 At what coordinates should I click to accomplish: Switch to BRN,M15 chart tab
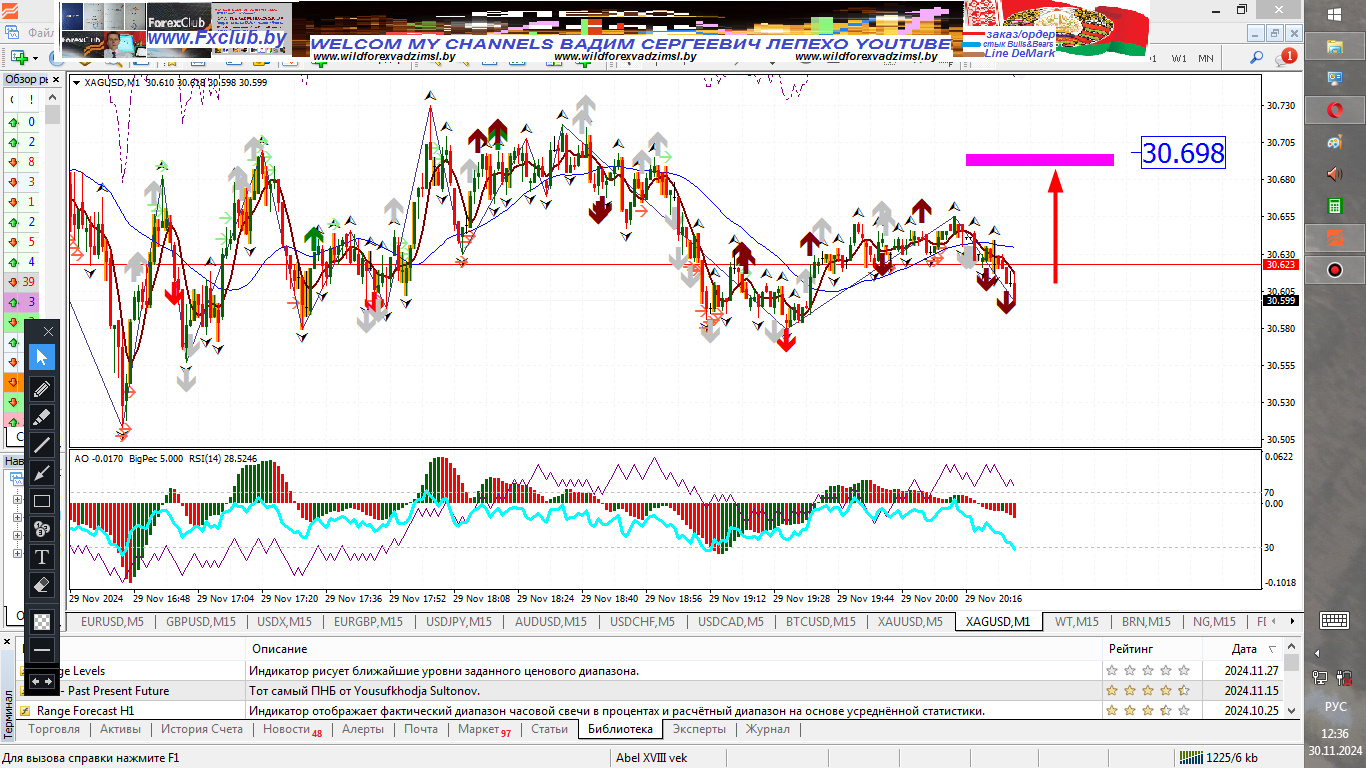[1145, 622]
